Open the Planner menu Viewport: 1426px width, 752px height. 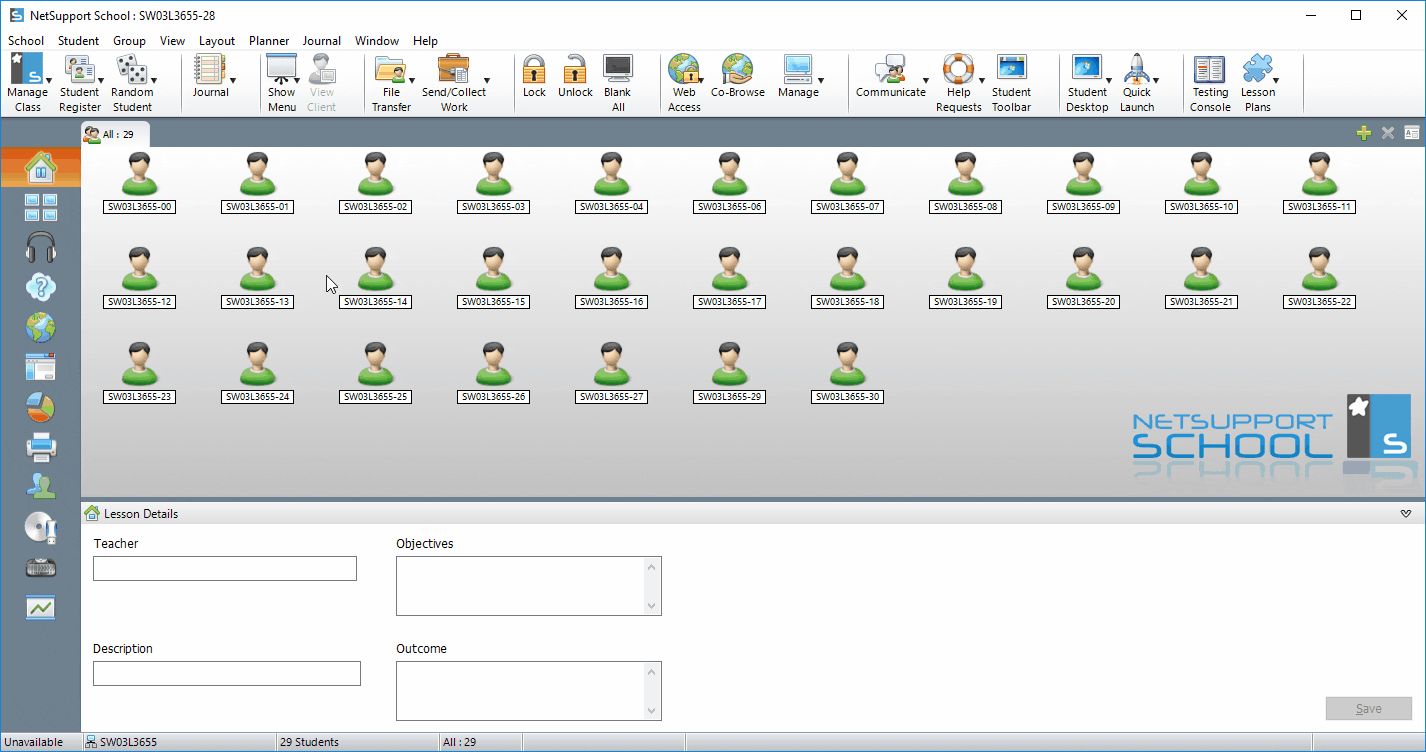269,41
